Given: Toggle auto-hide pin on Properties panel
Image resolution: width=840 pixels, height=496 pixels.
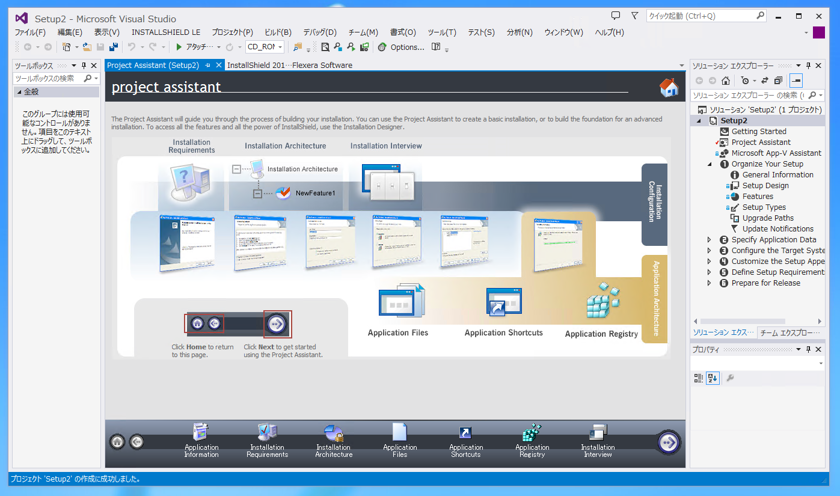Looking at the screenshot, I should coord(808,349).
